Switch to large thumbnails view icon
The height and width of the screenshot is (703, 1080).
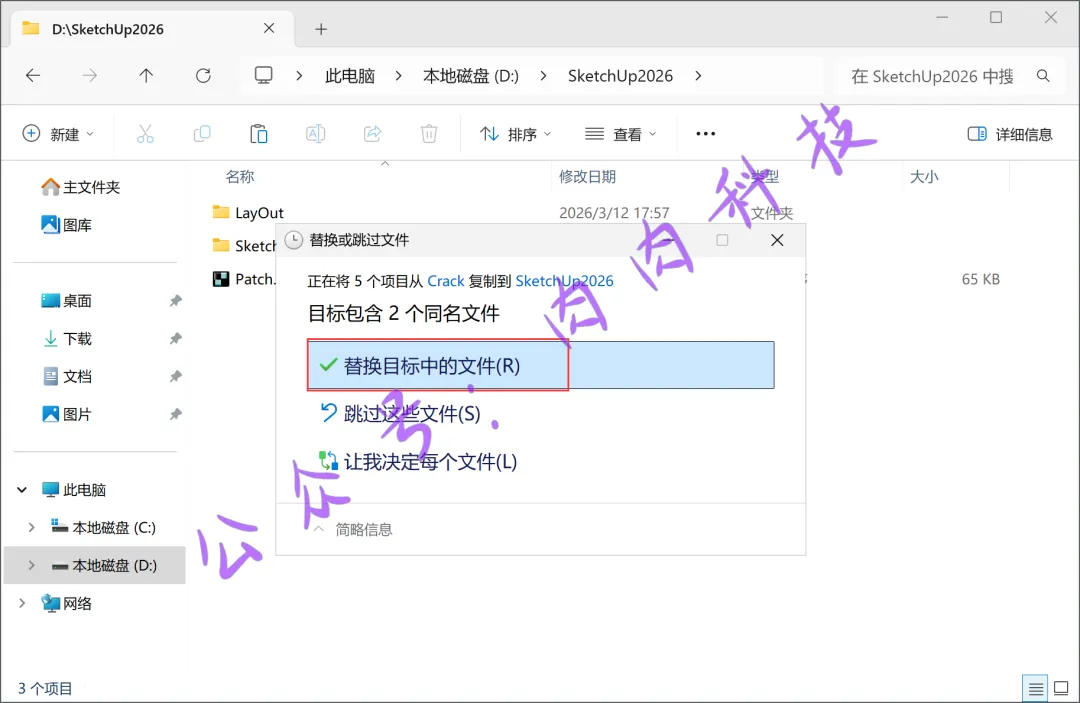(1061, 688)
